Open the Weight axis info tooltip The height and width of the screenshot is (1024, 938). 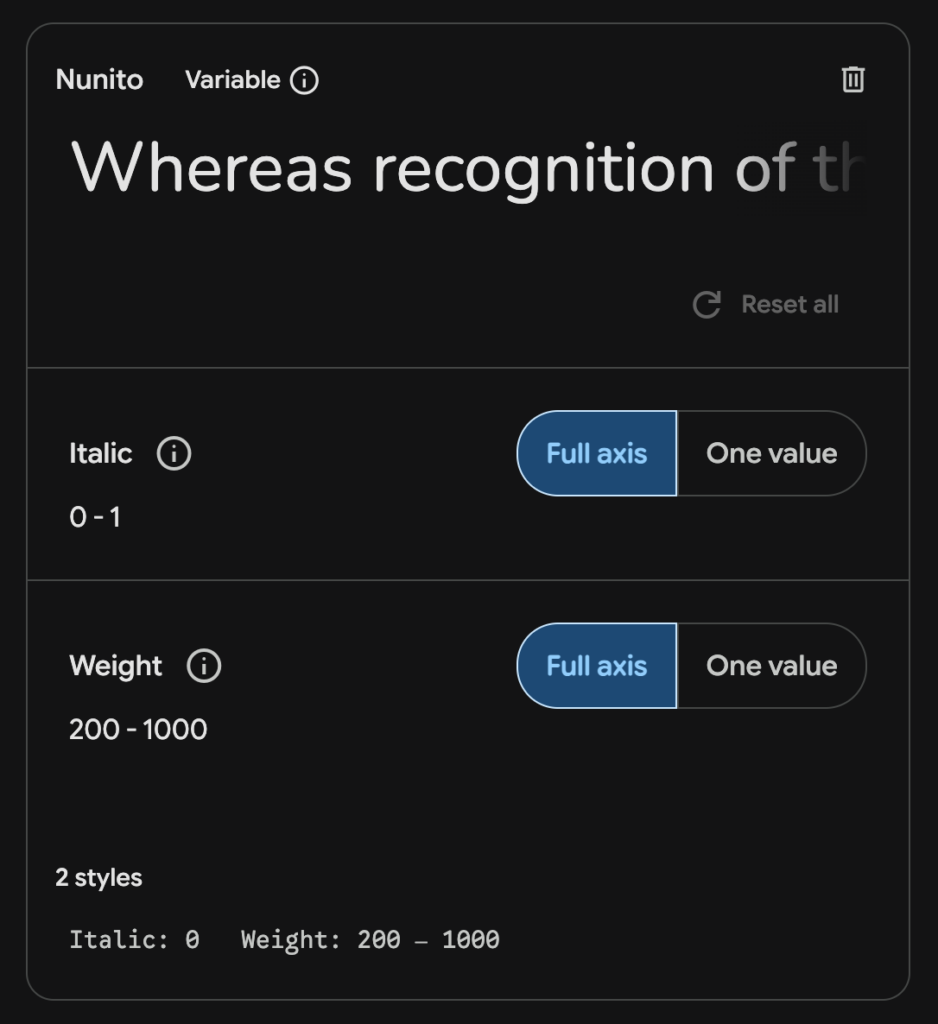tap(203, 666)
